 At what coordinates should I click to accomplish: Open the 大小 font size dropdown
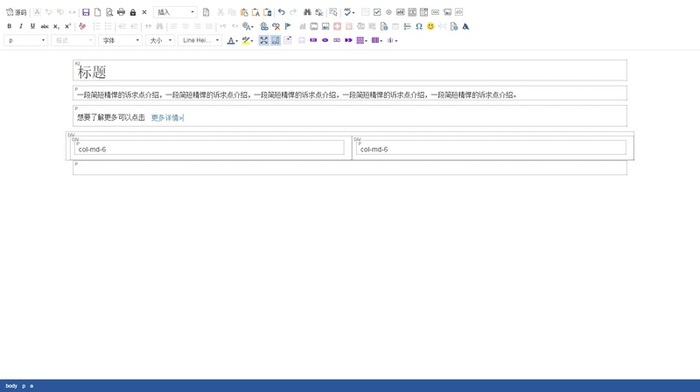point(160,40)
